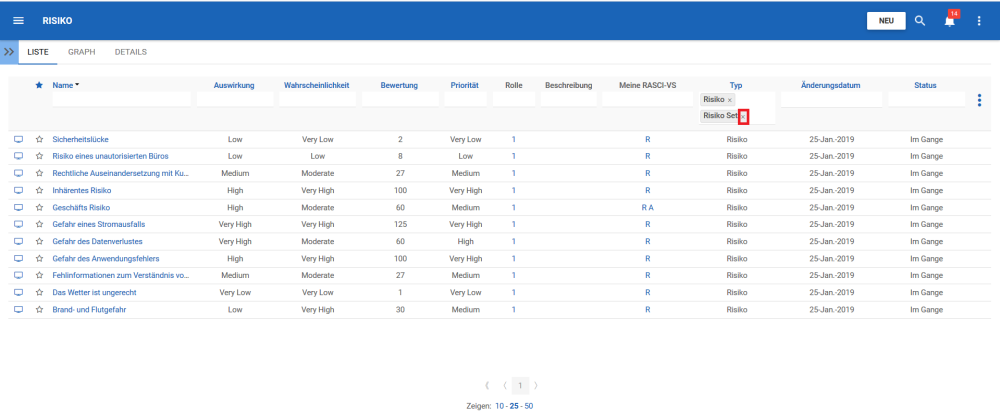Click the Auswirkung filter input
This screenshot has height=418, width=1000.
point(235,100)
